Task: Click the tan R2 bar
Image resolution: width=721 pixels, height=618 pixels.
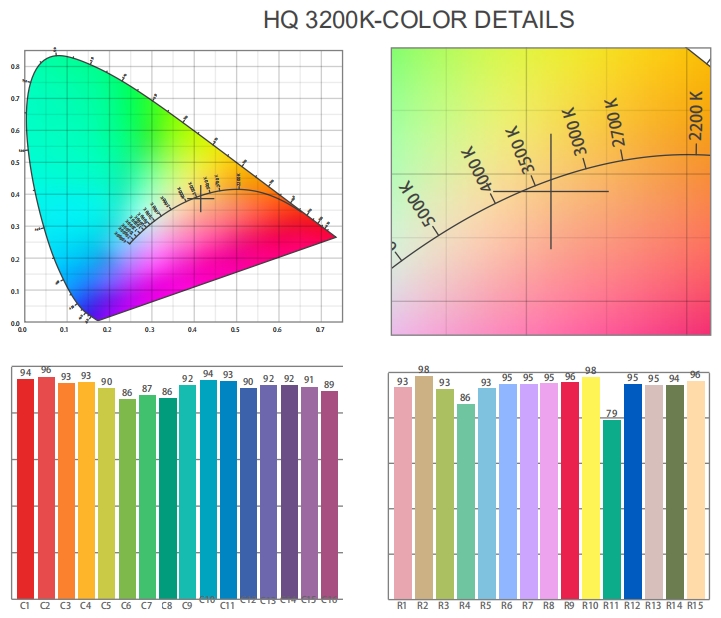Action: point(424,487)
